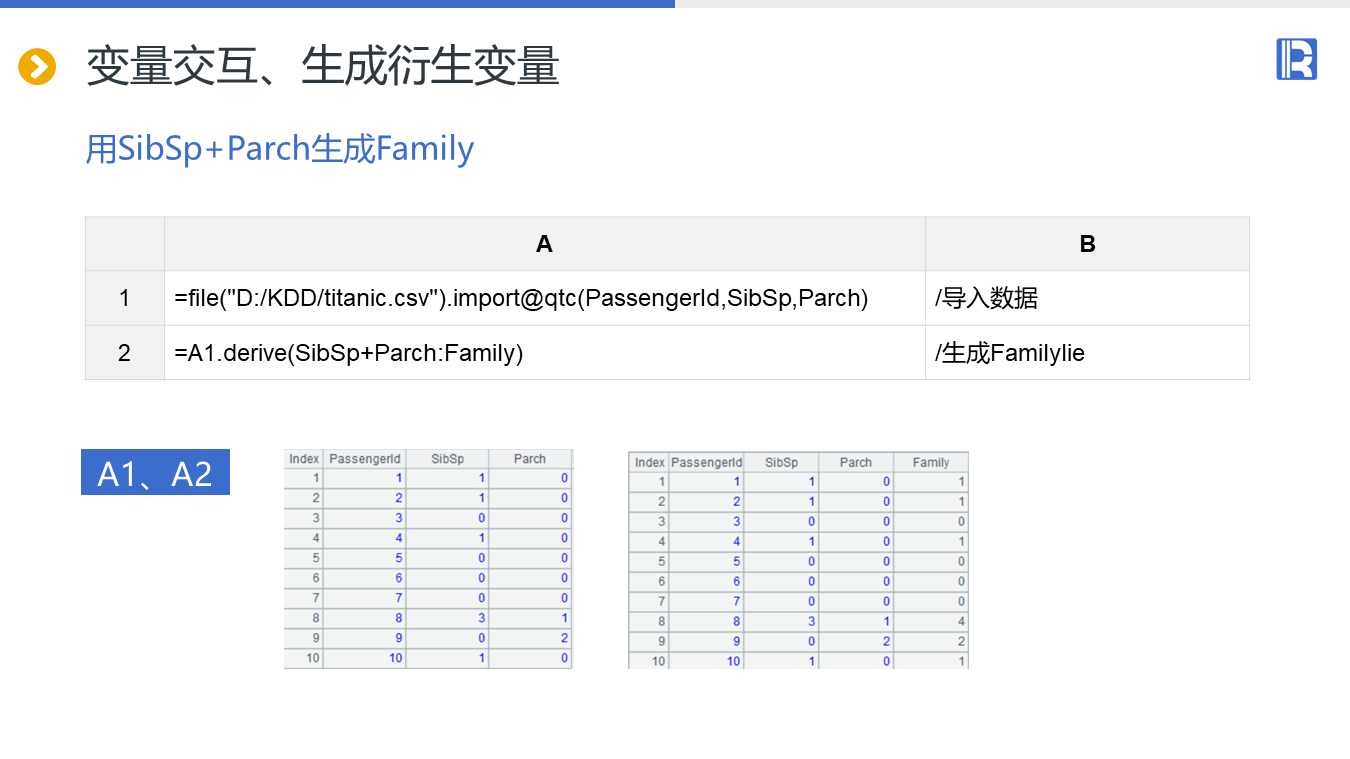Click the blue subtitle mentioning SibSp+Parch
The width and height of the screenshot is (1350, 759).
[x=279, y=149]
